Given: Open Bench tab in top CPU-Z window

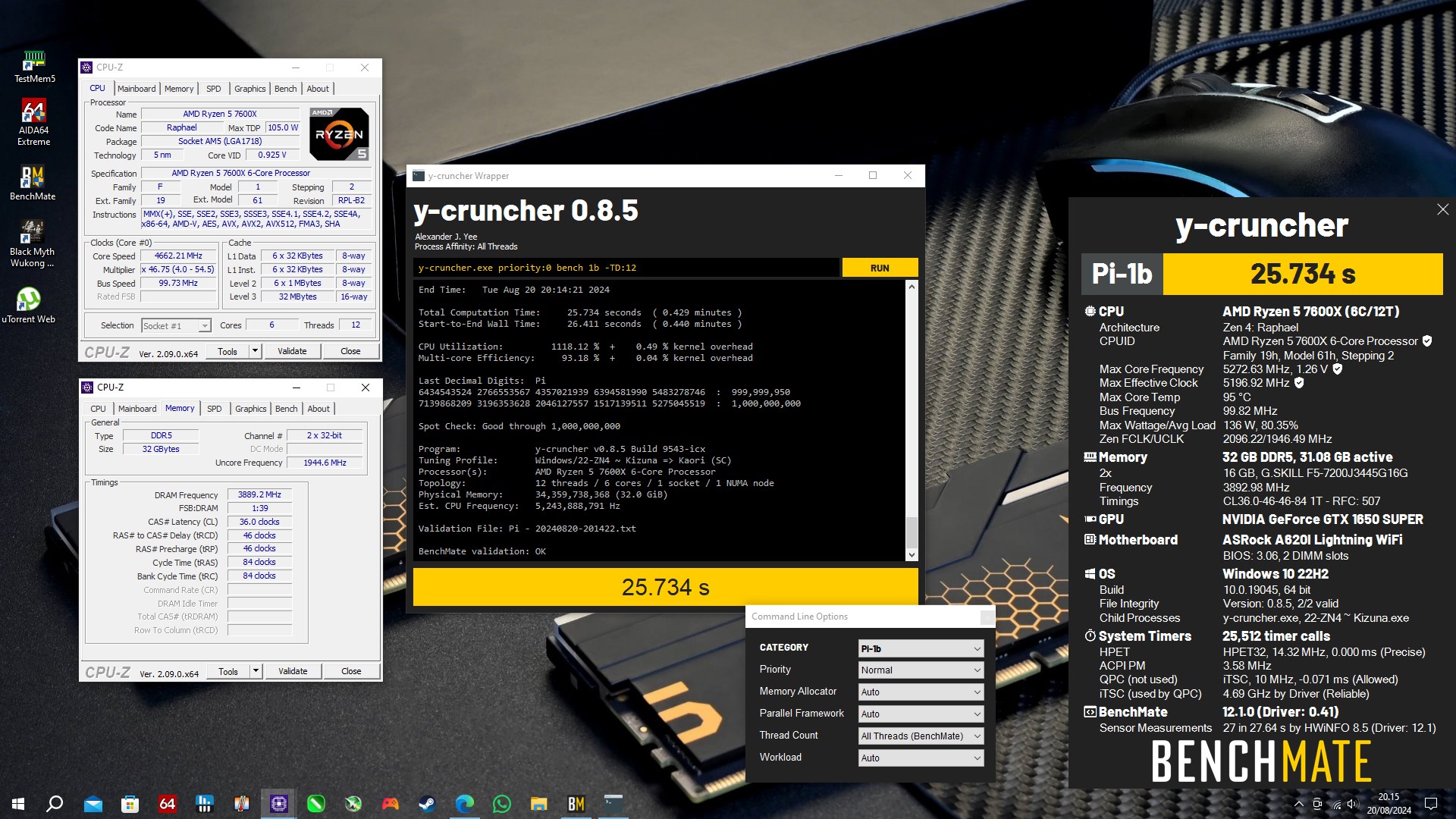Looking at the screenshot, I should point(286,89).
